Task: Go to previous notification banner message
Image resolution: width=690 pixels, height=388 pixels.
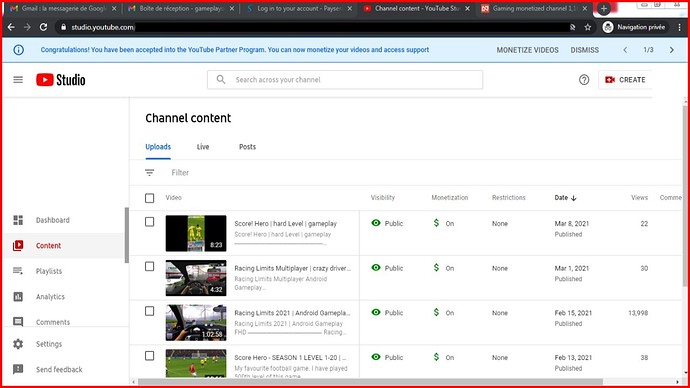Action: pos(625,50)
